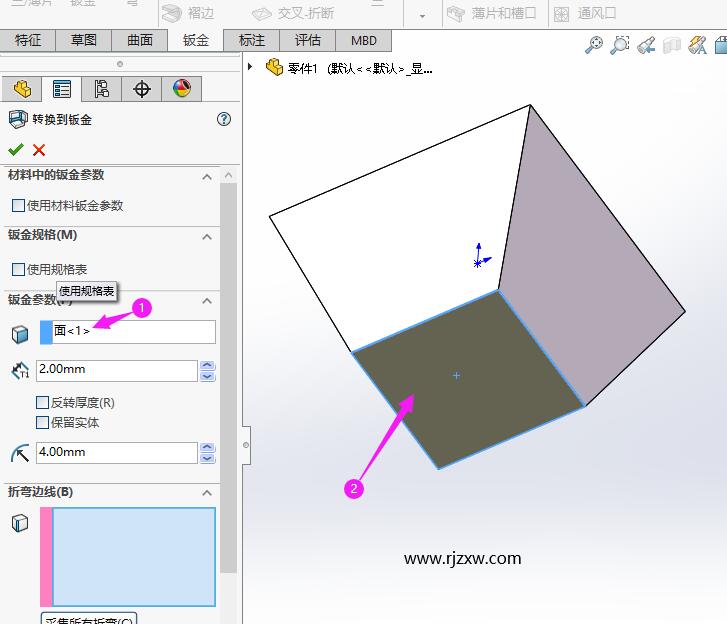727x624 pixels.
Task: Expand the 零件1 flyout tree arrow
Action: pyautogui.click(x=250, y=67)
